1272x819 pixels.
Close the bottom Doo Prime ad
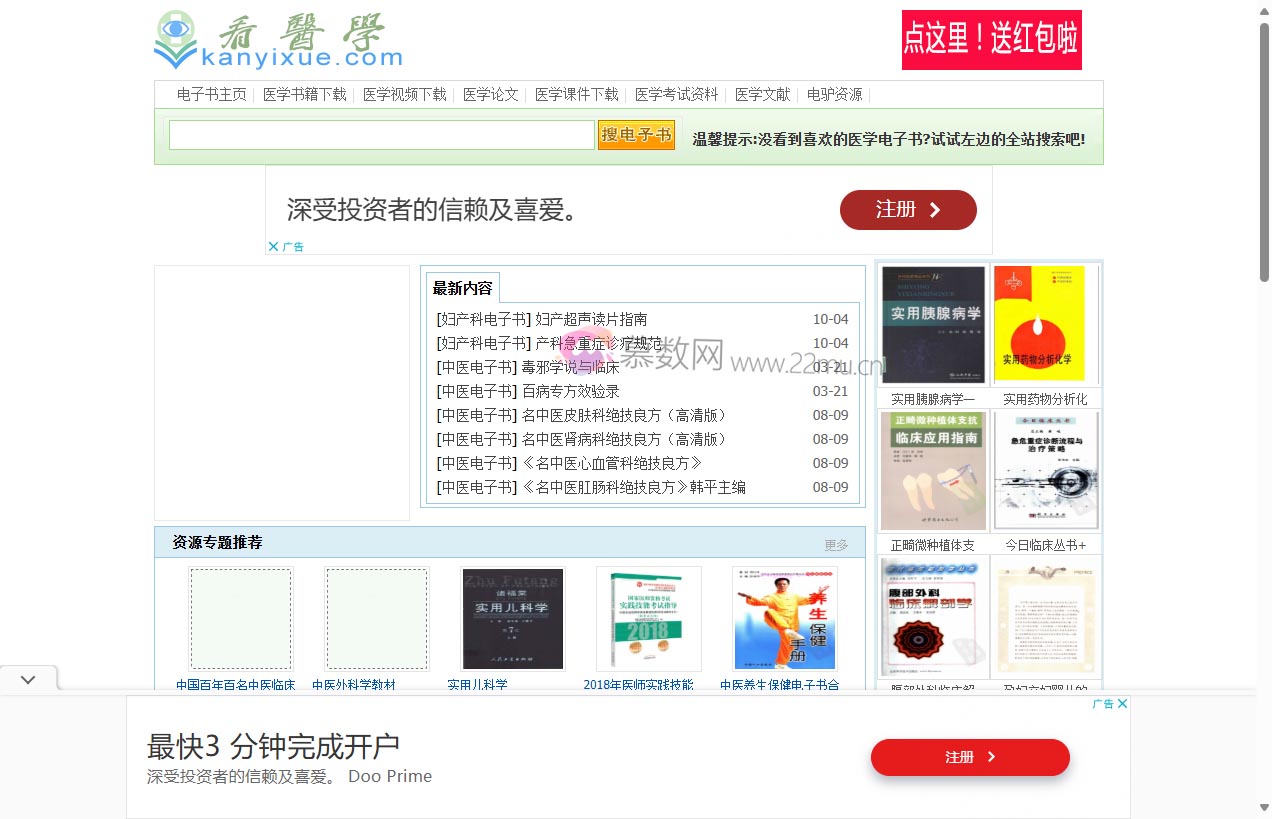coord(1122,704)
